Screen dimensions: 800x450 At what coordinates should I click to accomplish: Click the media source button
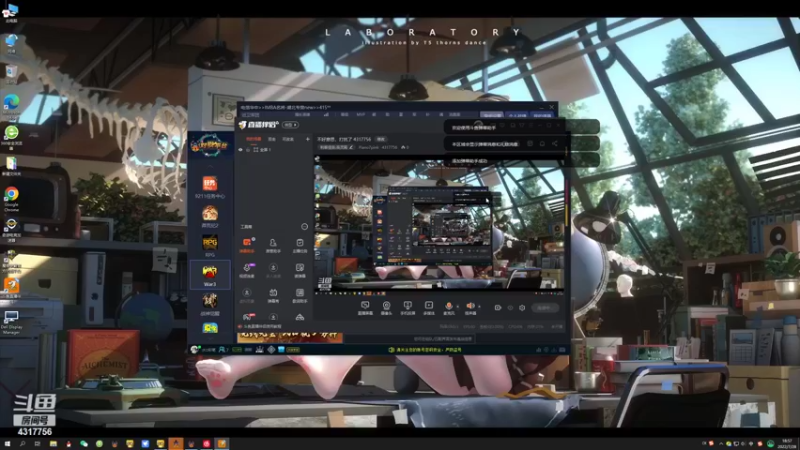click(x=429, y=307)
